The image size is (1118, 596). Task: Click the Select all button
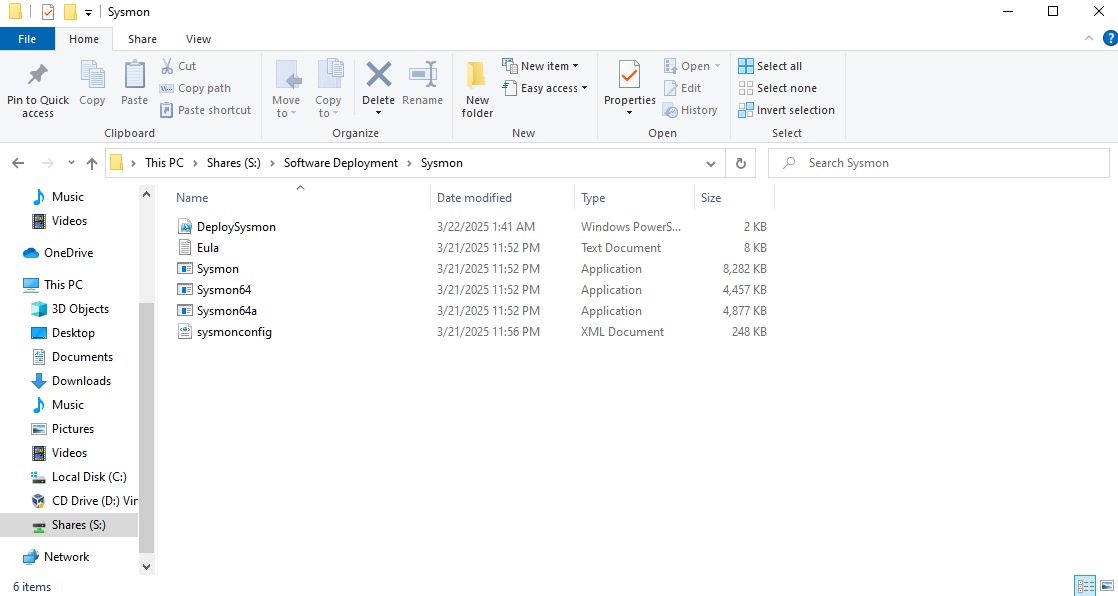tap(770, 66)
